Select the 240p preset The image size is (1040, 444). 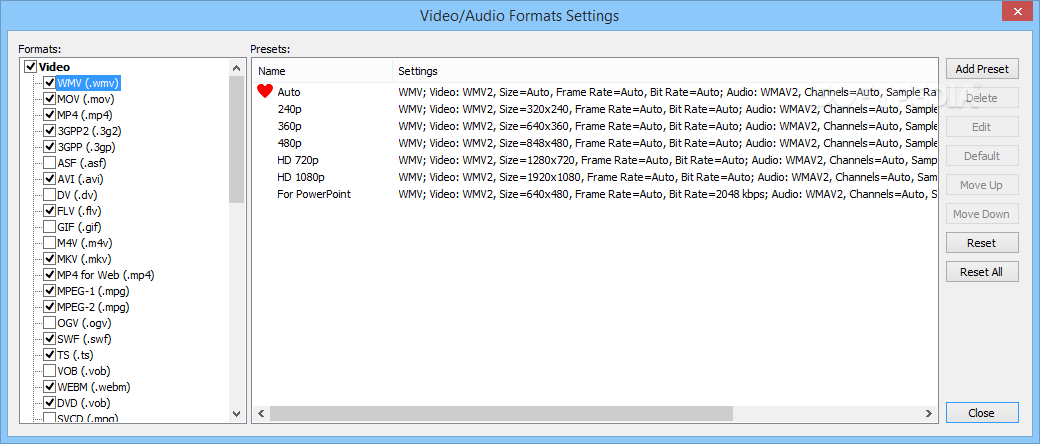(x=595, y=109)
